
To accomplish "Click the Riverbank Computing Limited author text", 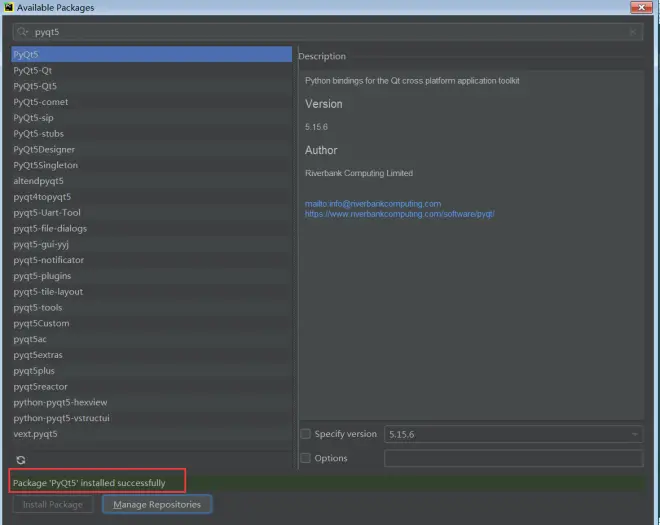I will 359,173.
